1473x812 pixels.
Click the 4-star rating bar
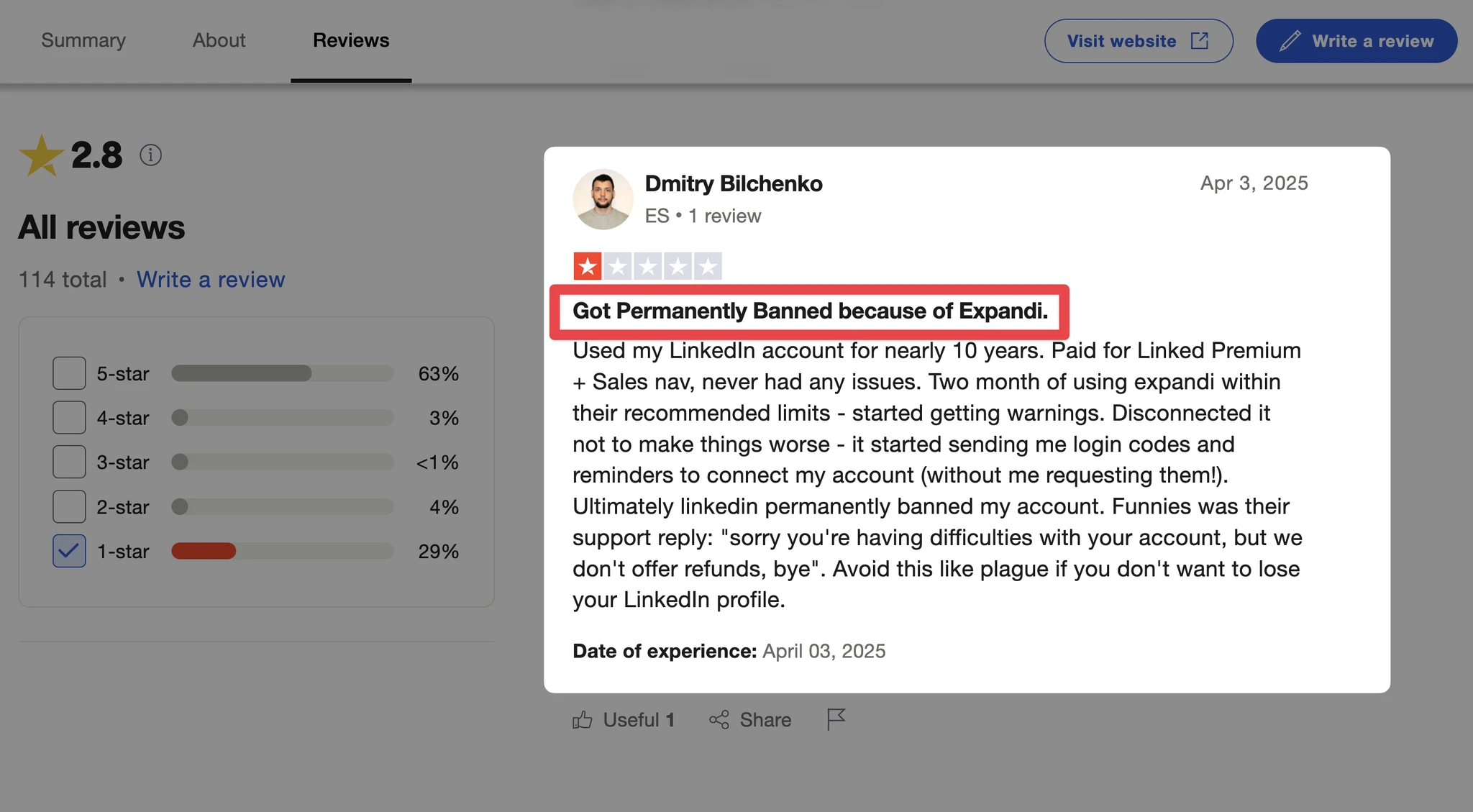click(x=283, y=418)
